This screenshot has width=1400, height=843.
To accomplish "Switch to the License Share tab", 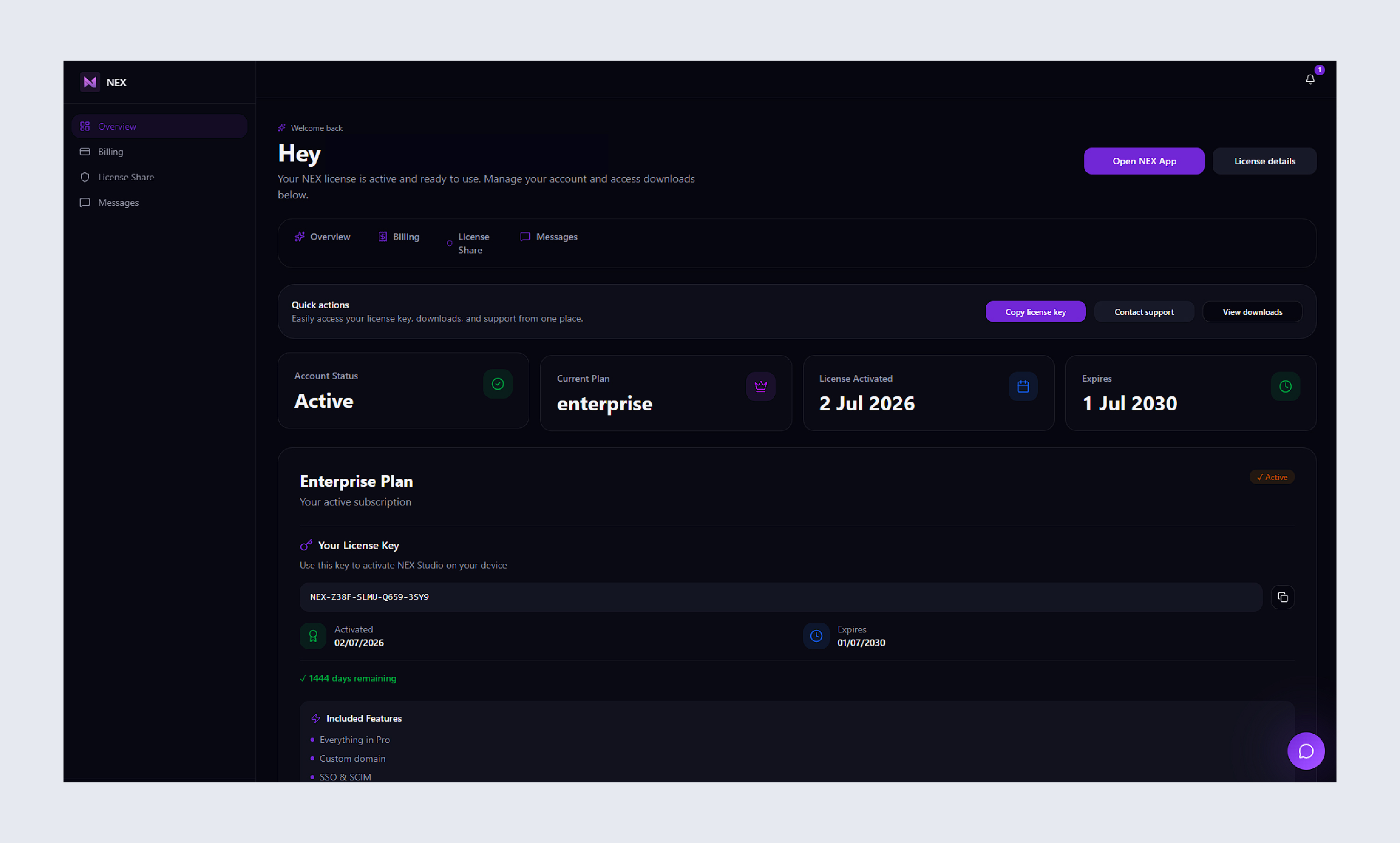I will 468,244.
